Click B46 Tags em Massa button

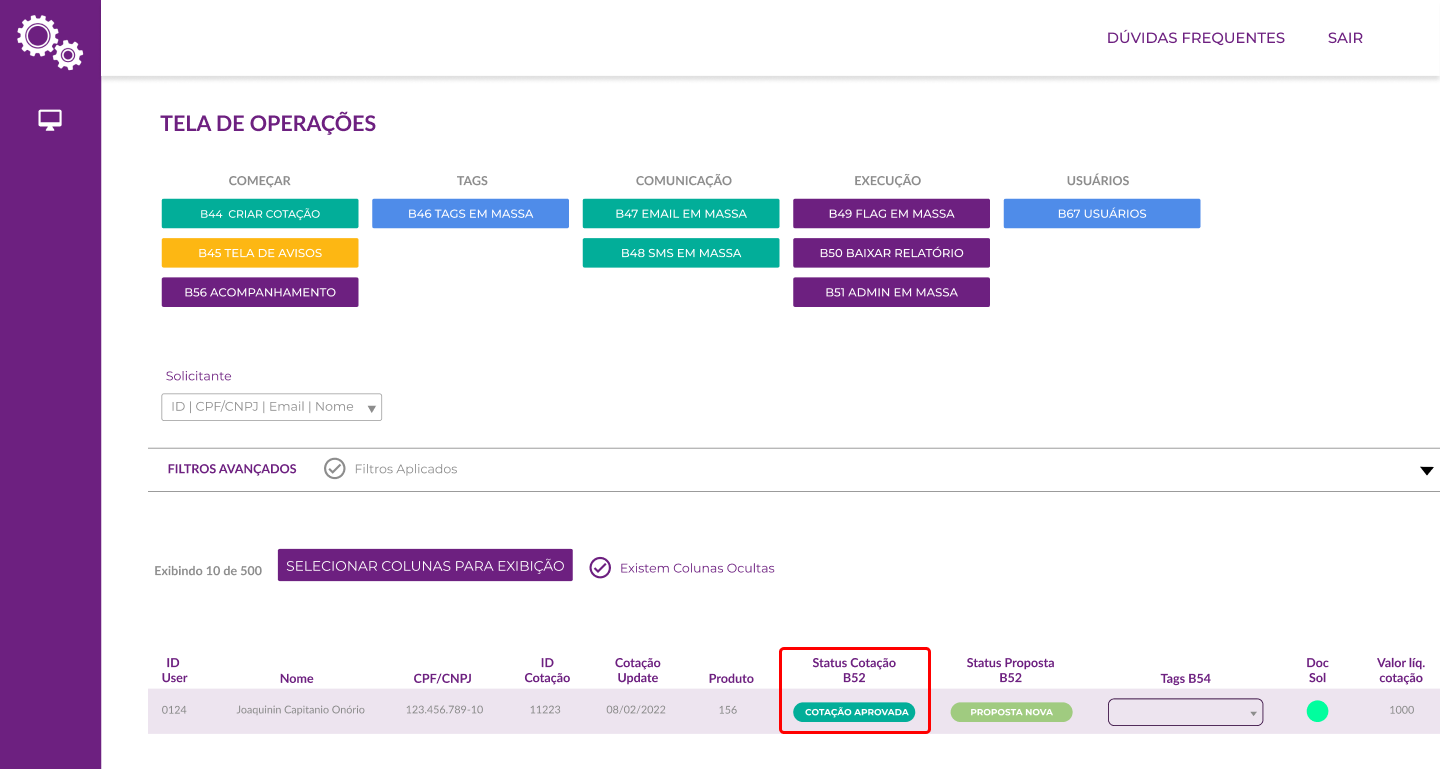point(470,214)
